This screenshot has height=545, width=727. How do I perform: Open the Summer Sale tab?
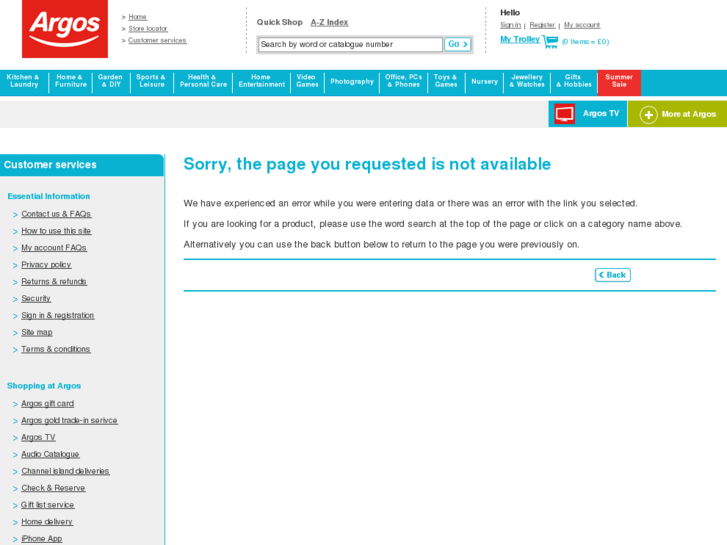coord(619,81)
